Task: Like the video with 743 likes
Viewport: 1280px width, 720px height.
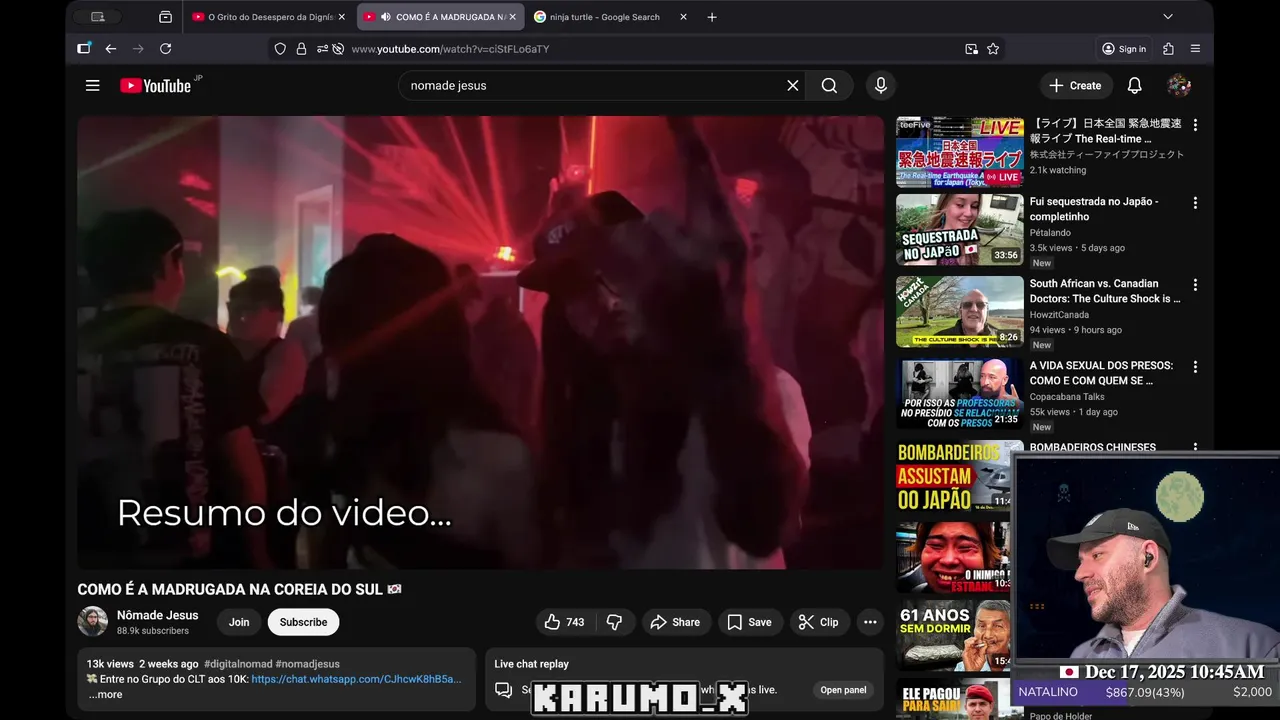Action: click(564, 622)
